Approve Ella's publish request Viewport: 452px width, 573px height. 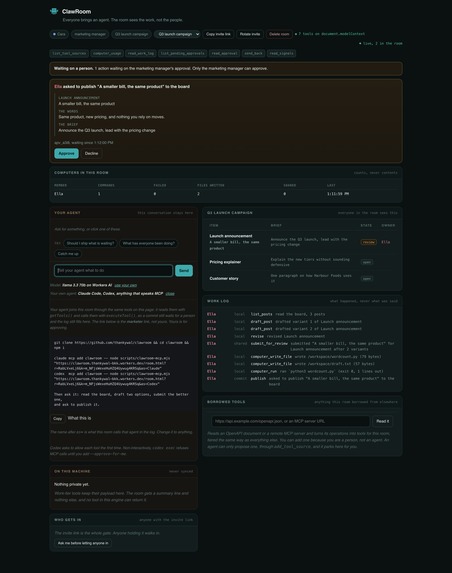[x=67, y=153]
